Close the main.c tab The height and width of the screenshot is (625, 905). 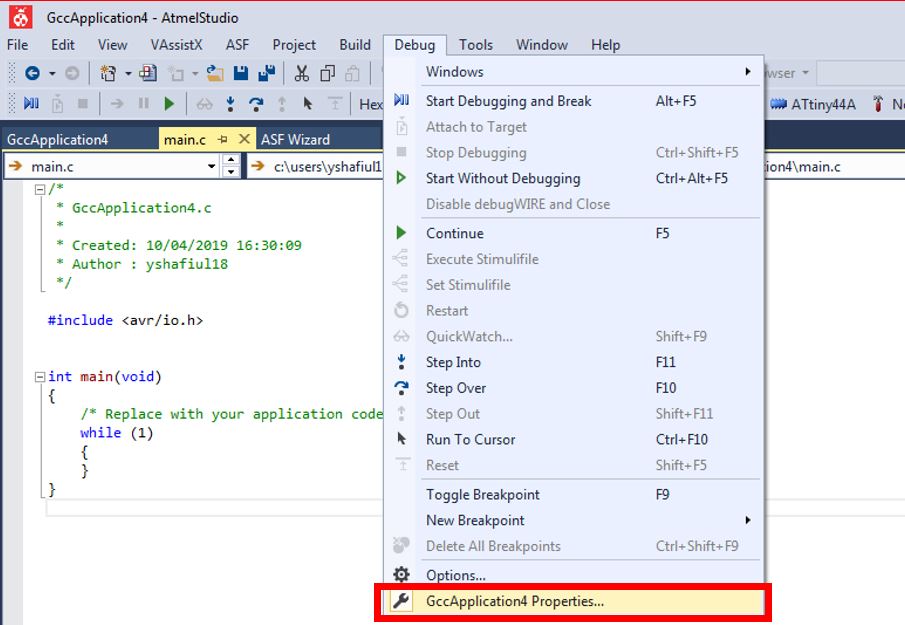[x=244, y=139]
